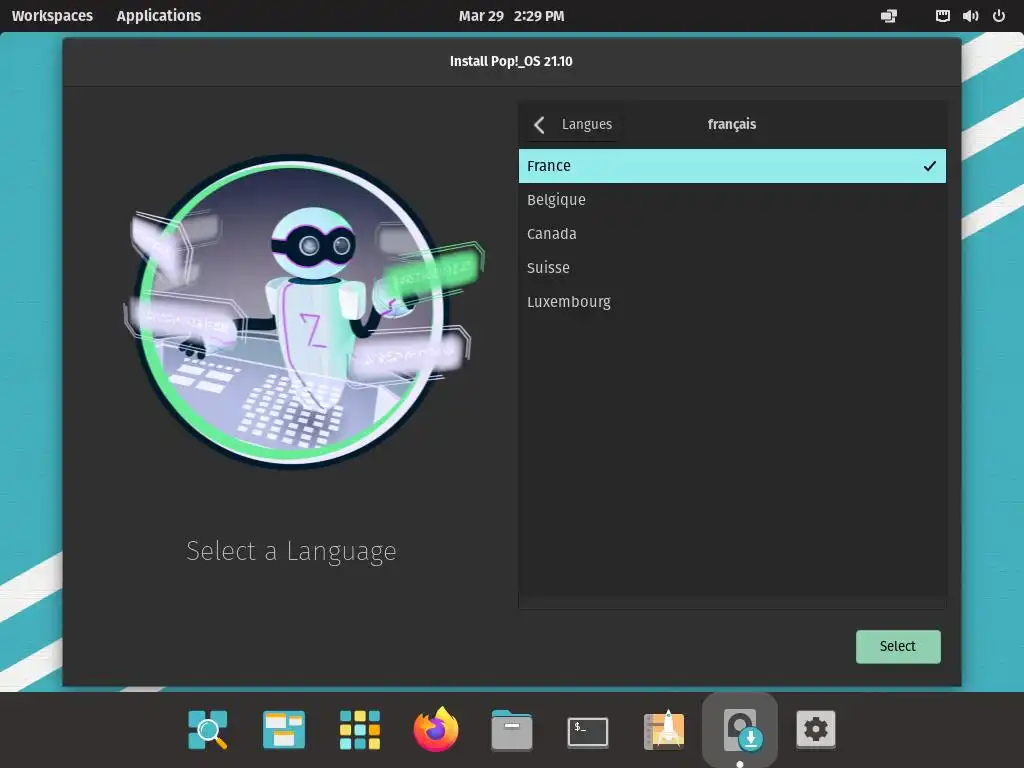Screen dimensions: 1024x768
Task: Click the checkmark next to France
Action: pyautogui.click(x=929, y=167)
